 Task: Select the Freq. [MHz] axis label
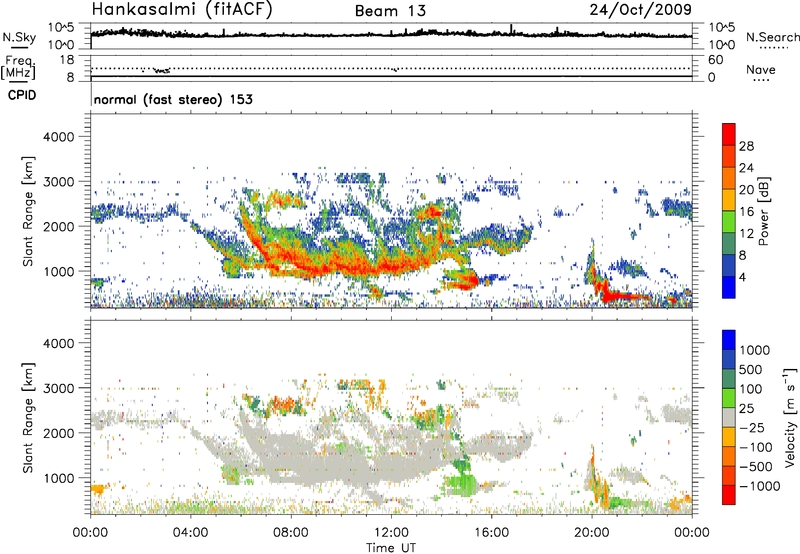coord(18,67)
